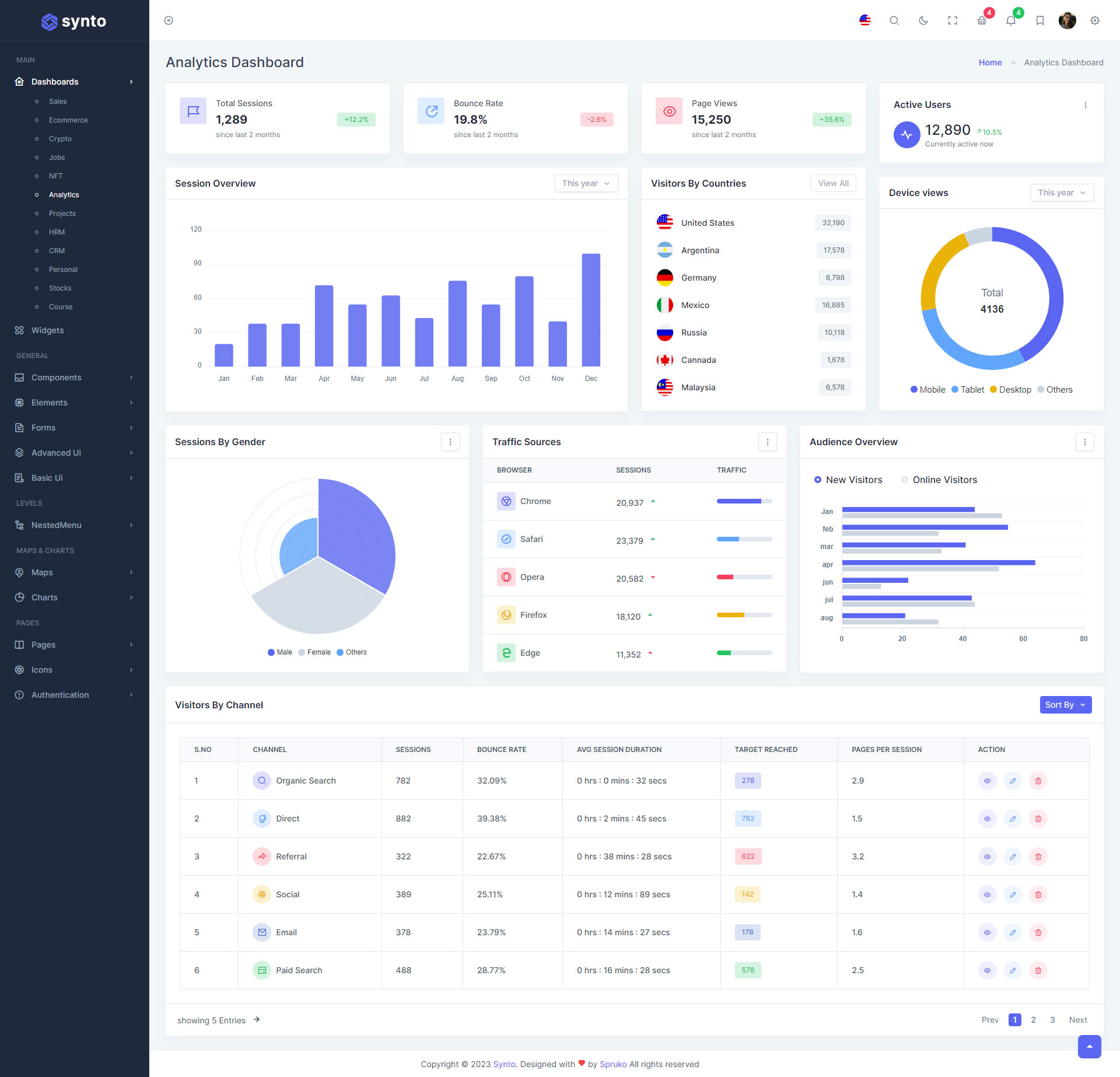Click edit pencil icon for Direct row
Image resolution: width=1120 pixels, height=1077 pixels.
[1013, 819]
